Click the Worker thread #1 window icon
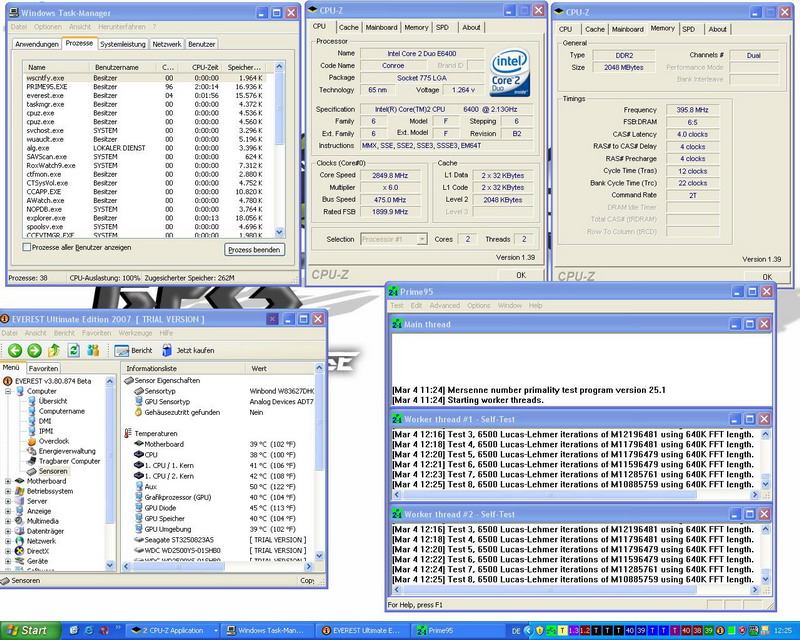 397,419
